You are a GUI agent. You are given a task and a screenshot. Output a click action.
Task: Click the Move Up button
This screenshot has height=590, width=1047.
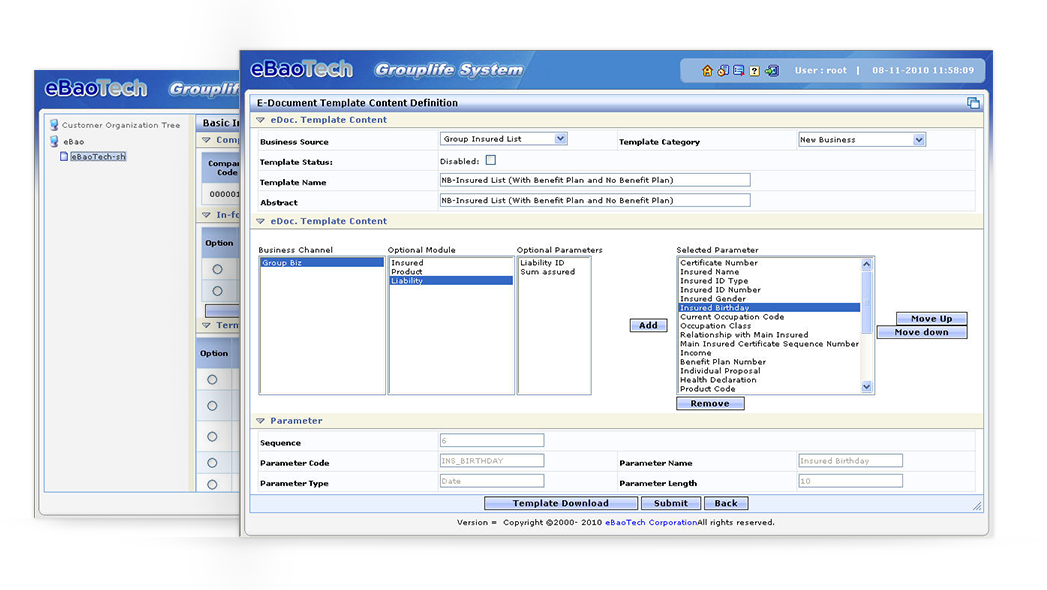point(931,318)
